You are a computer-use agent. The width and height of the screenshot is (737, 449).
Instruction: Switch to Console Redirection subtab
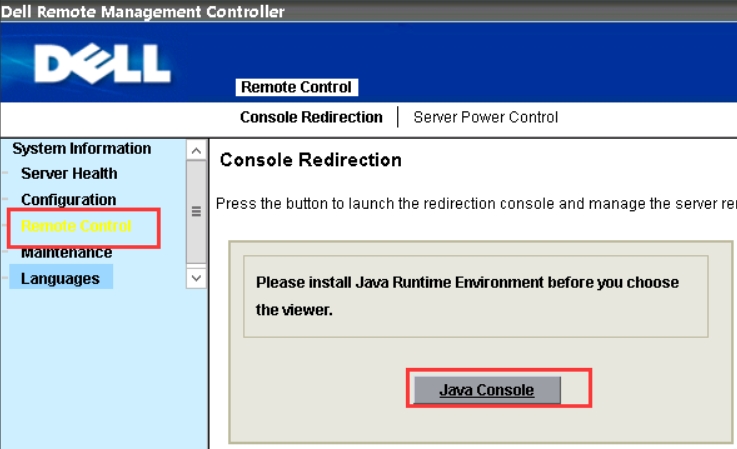pos(311,117)
